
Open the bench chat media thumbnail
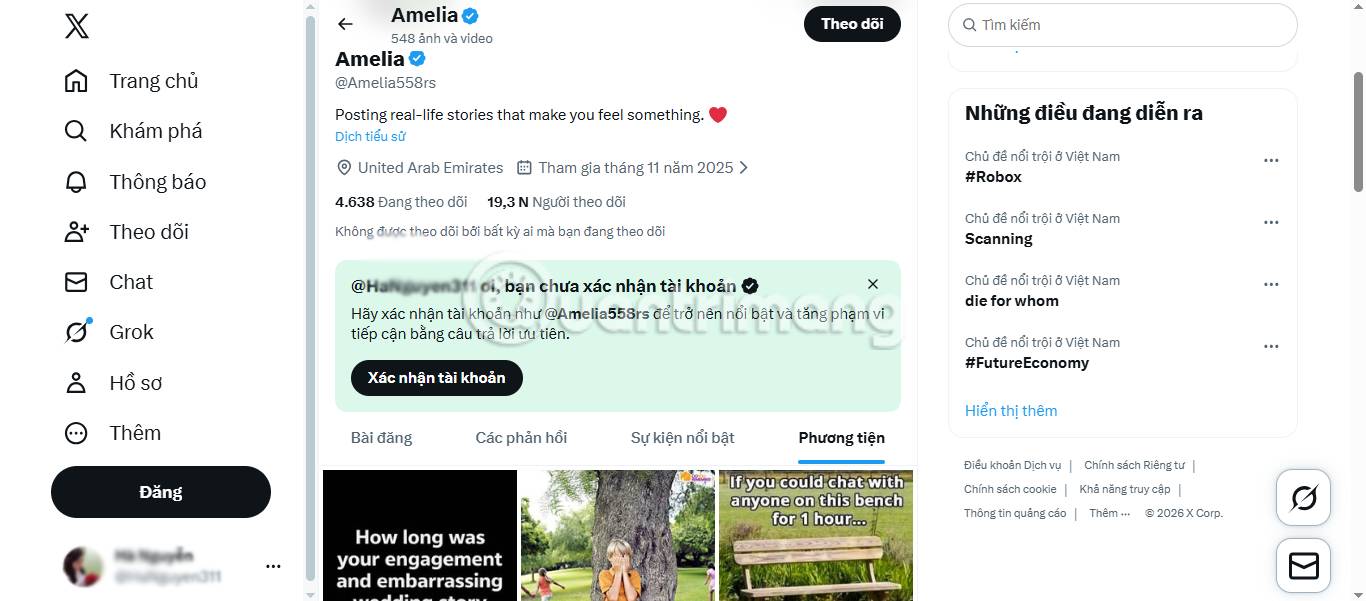click(x=816, y=535)
